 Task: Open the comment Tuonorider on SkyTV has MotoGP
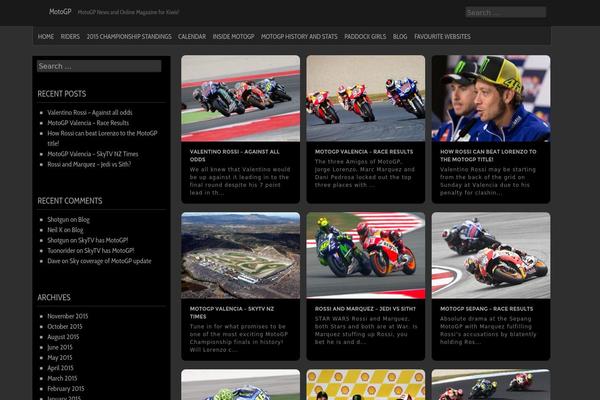point(91,251)
